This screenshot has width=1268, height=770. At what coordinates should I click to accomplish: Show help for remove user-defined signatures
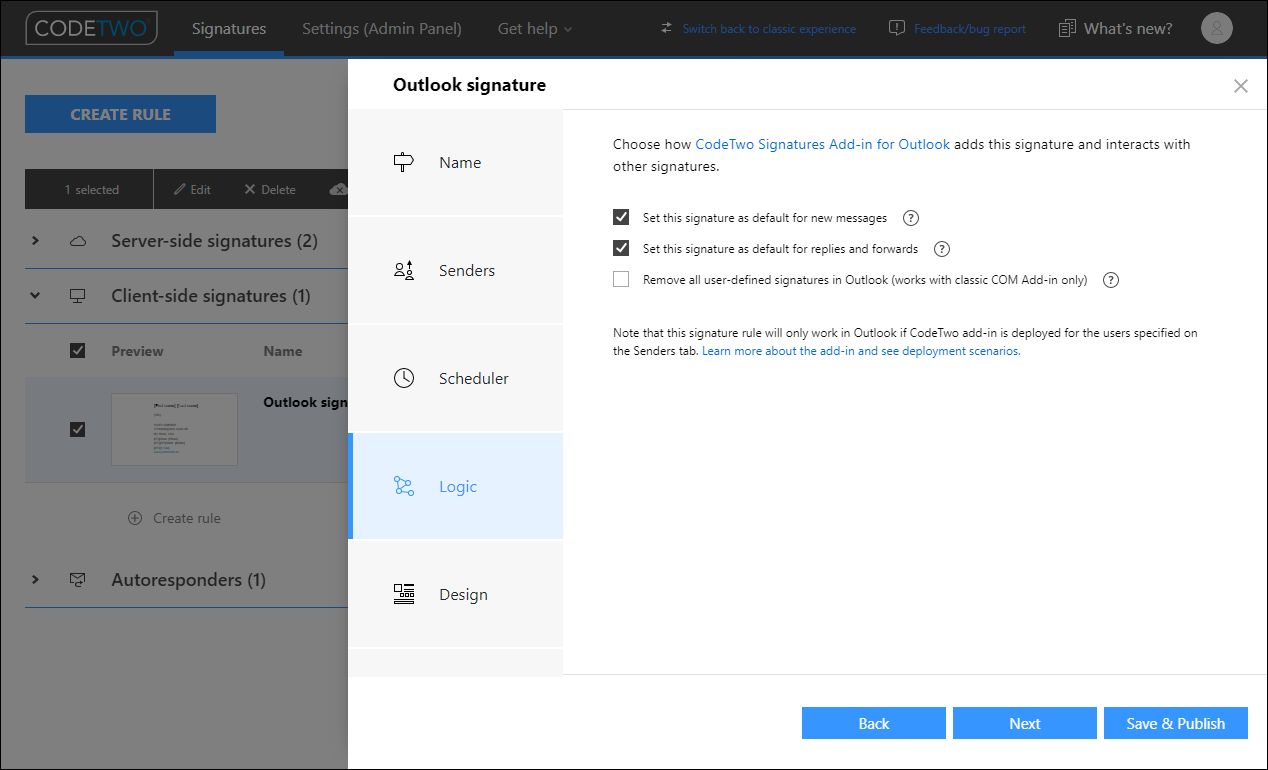click(1111, 280)
